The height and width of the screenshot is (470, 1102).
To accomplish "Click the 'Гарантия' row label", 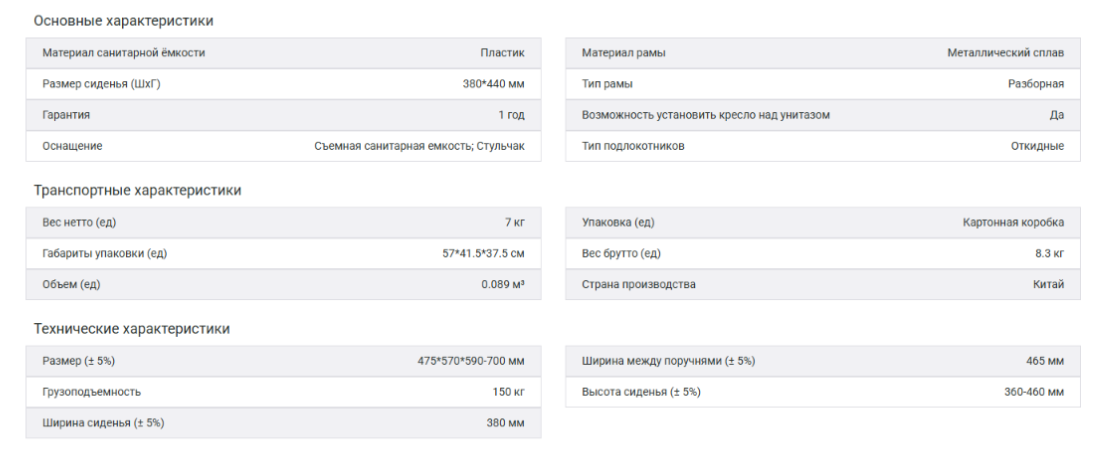I will point(66,115).
